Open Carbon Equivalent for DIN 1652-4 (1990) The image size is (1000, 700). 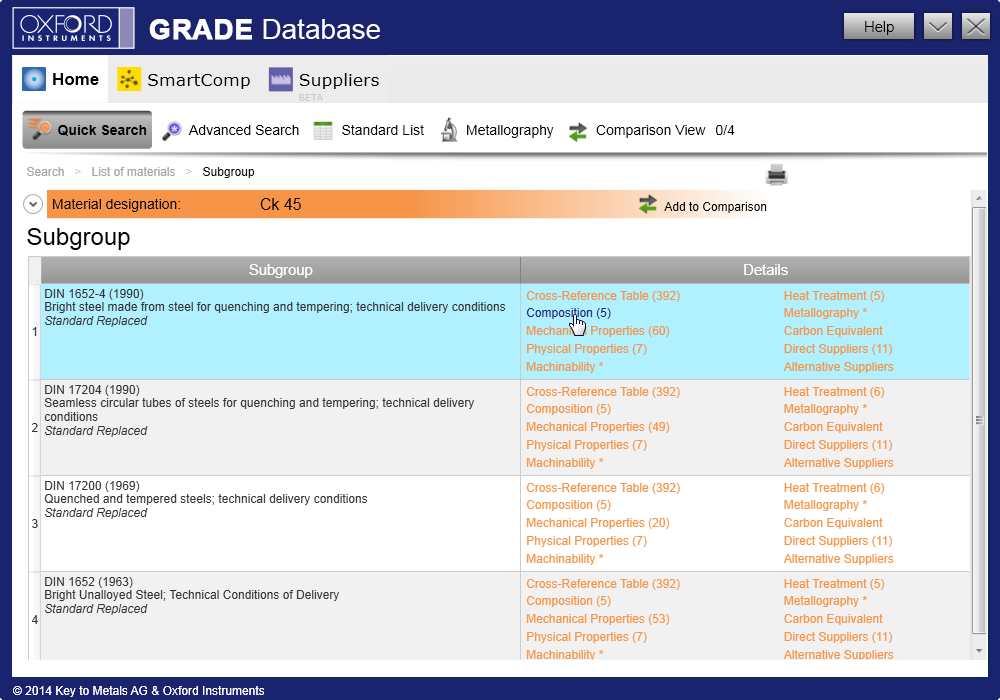point(833,330)
